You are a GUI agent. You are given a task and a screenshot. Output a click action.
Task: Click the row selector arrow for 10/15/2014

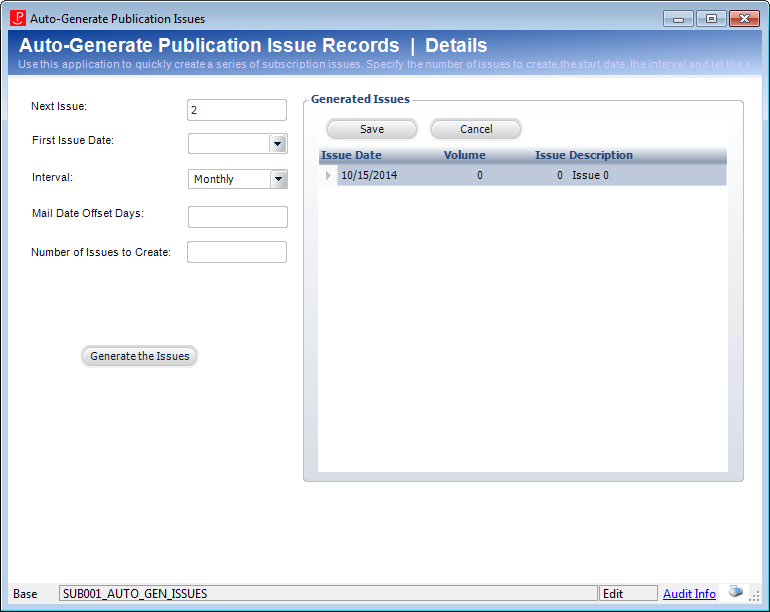[328, 175]
